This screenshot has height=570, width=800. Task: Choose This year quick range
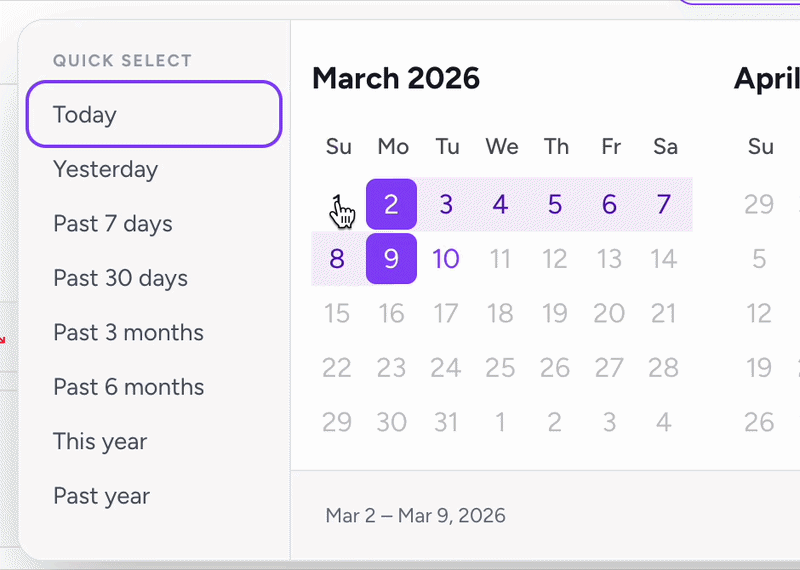coord(154,441)
